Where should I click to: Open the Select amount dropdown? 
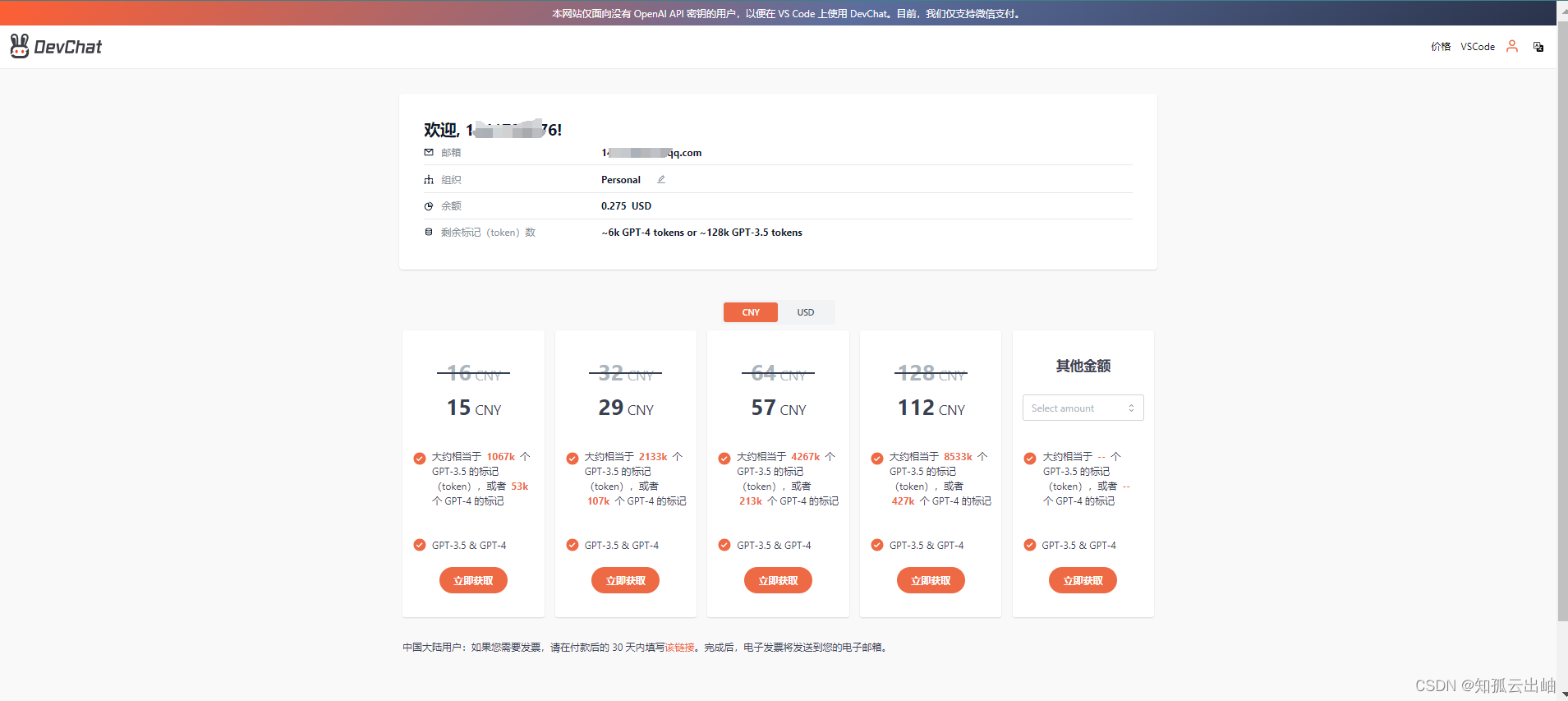(x=1083, y=408)
